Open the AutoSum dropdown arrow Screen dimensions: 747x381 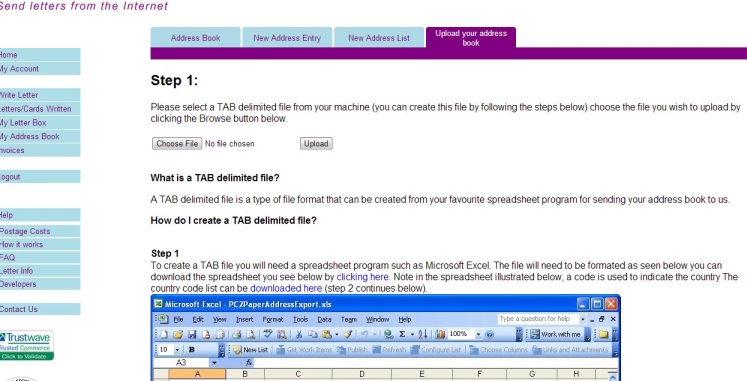tap(412, 334)
